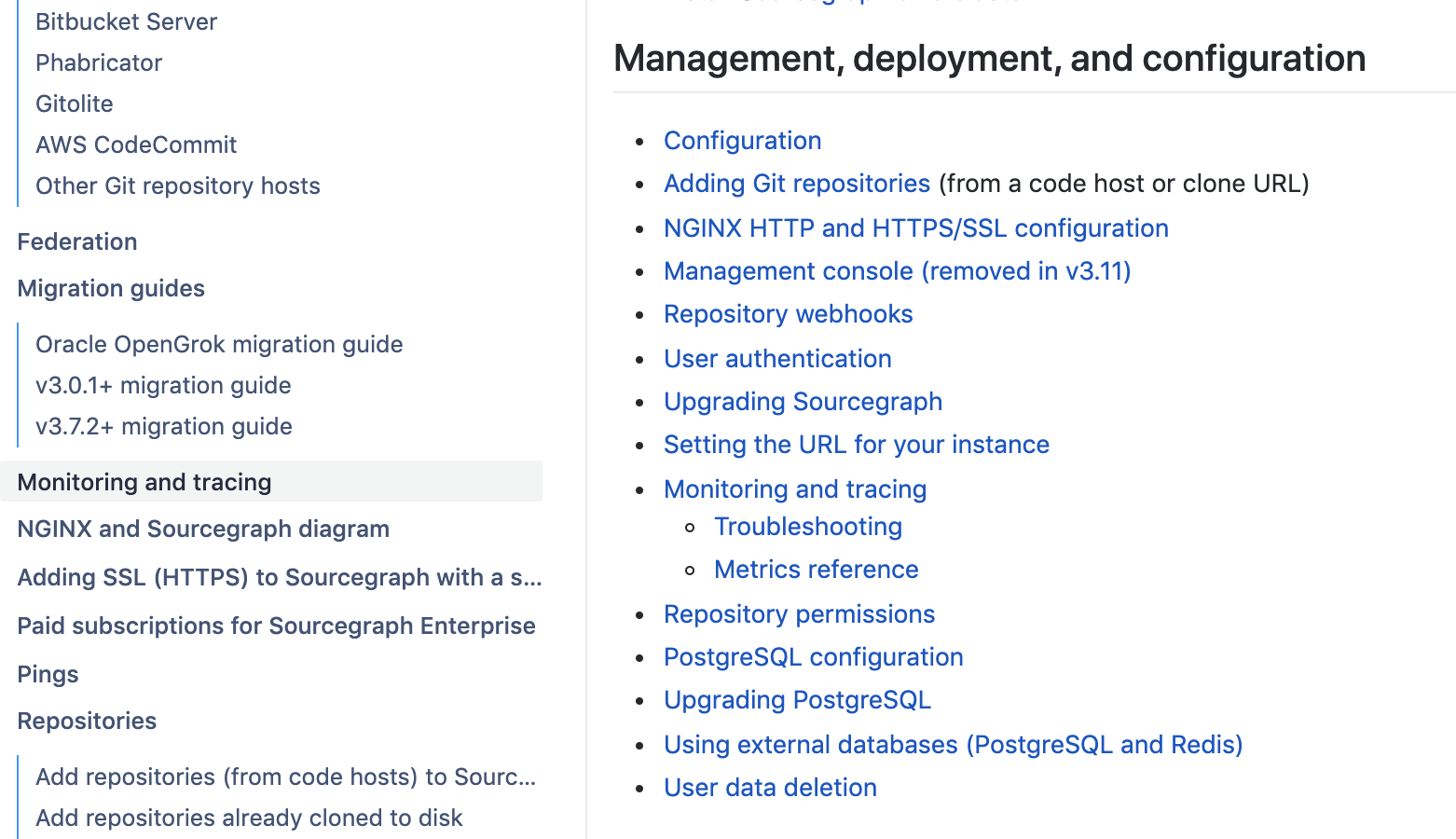Open v3.7.2+ migration guide
The image size is (1456, 839).
[x=164, y=426]
